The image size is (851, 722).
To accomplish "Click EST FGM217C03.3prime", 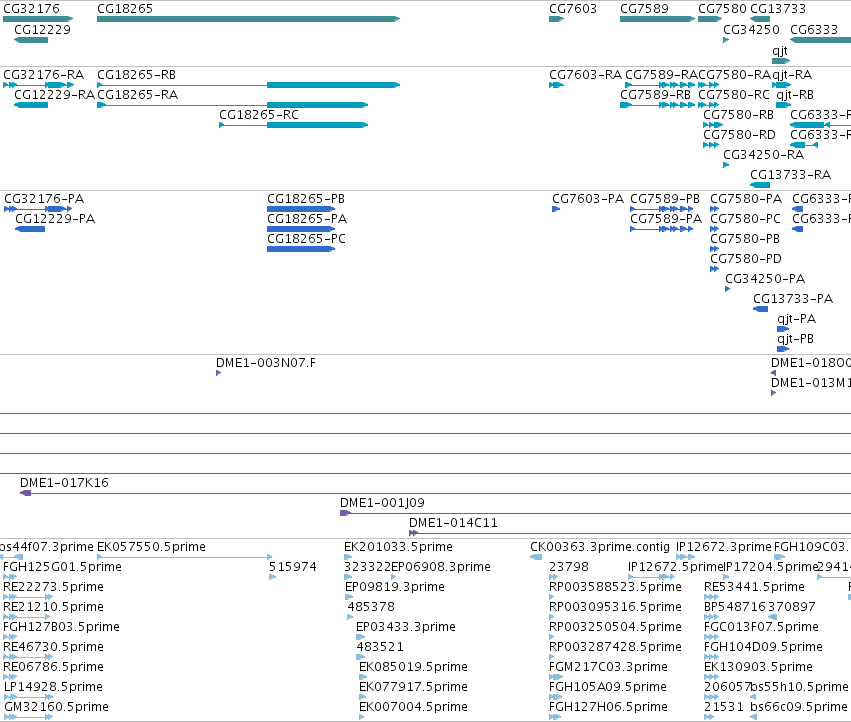I will (x=556, y=677).
